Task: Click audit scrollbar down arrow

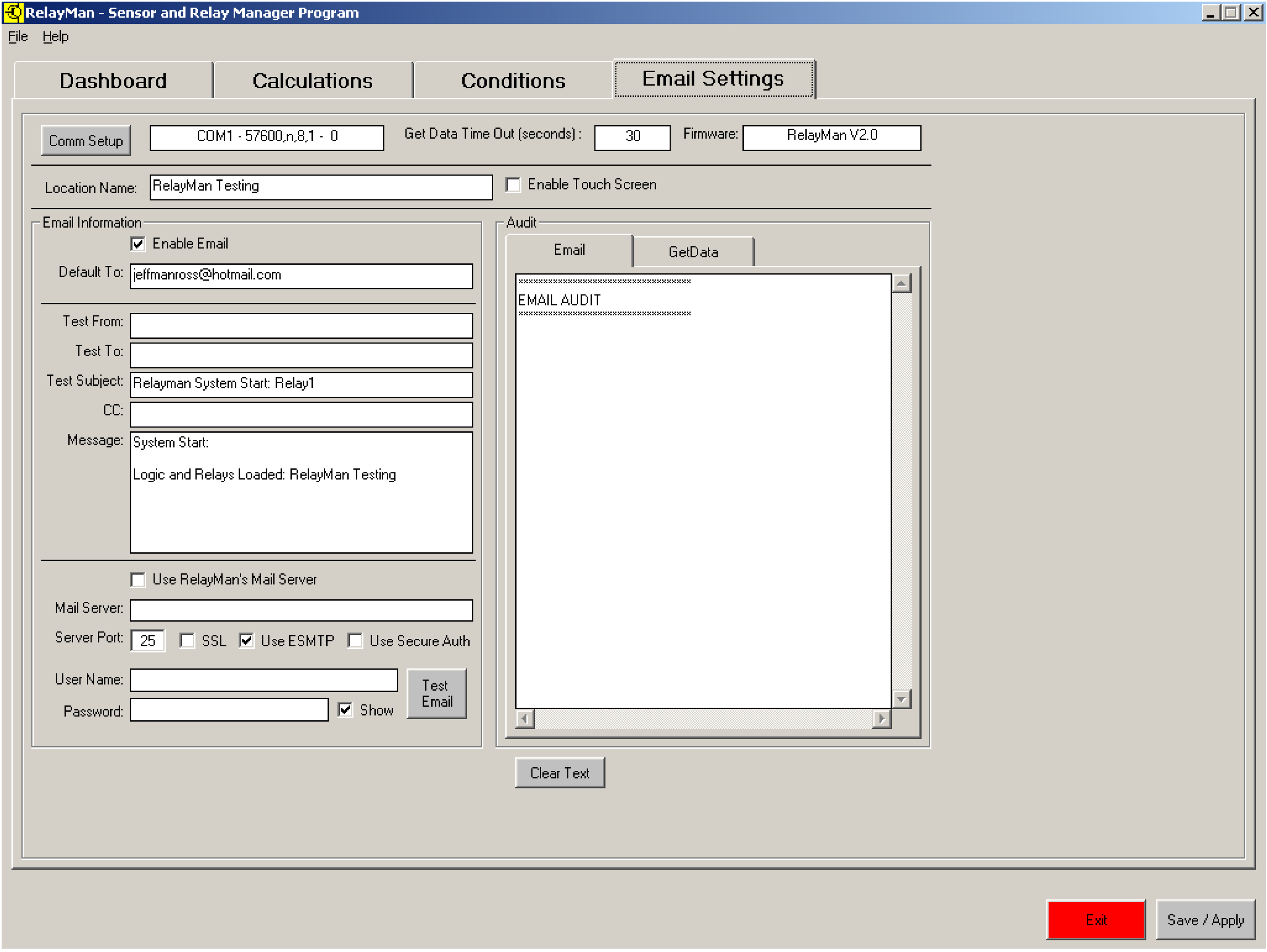Action: pyautogui.click(x=902, y=699)
